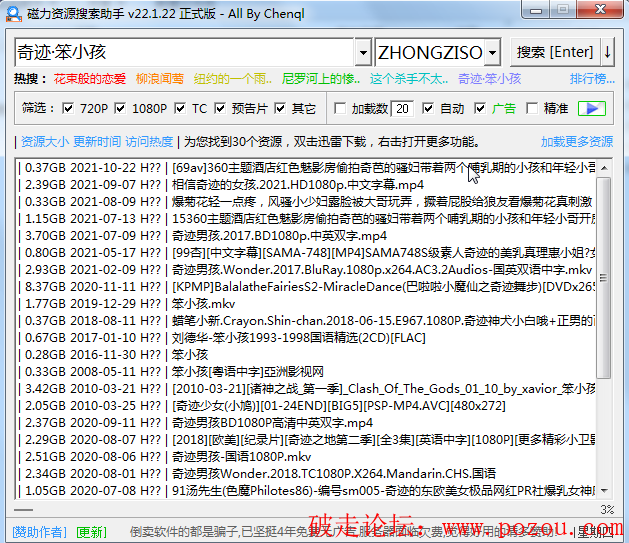Click the app icon in the title bar
Image resolution: width=629 pixels, height=543 pixels.
point(14,14)
